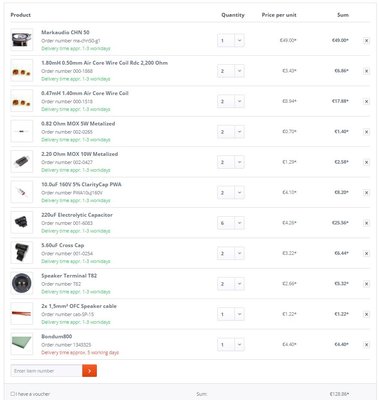379x400 pixels.
Task: Remove 220uF Electrolytic Capacitor from cart
Action: coord(366,223)
